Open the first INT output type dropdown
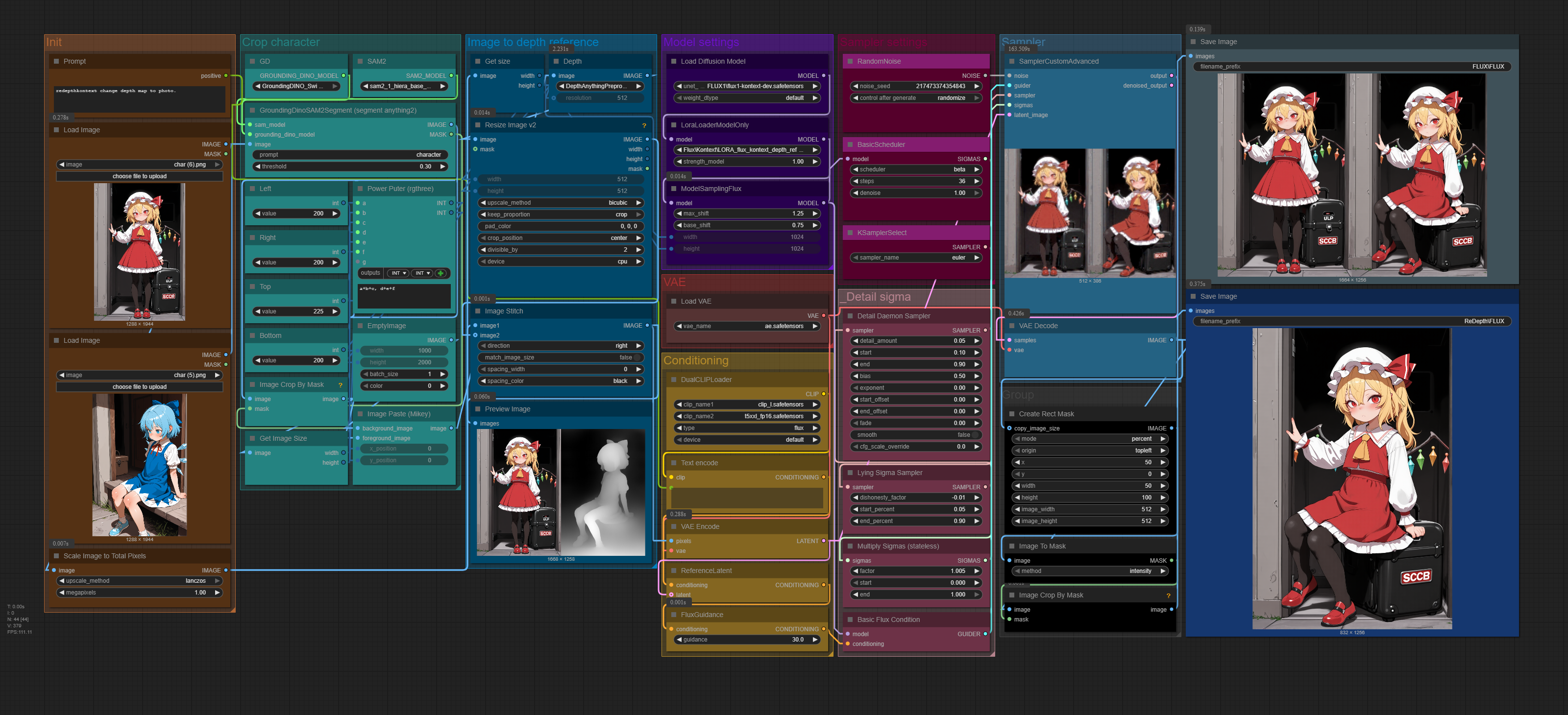Image resolution: width=1568 pixels, height=715 pixels. [x=399, y=273]
